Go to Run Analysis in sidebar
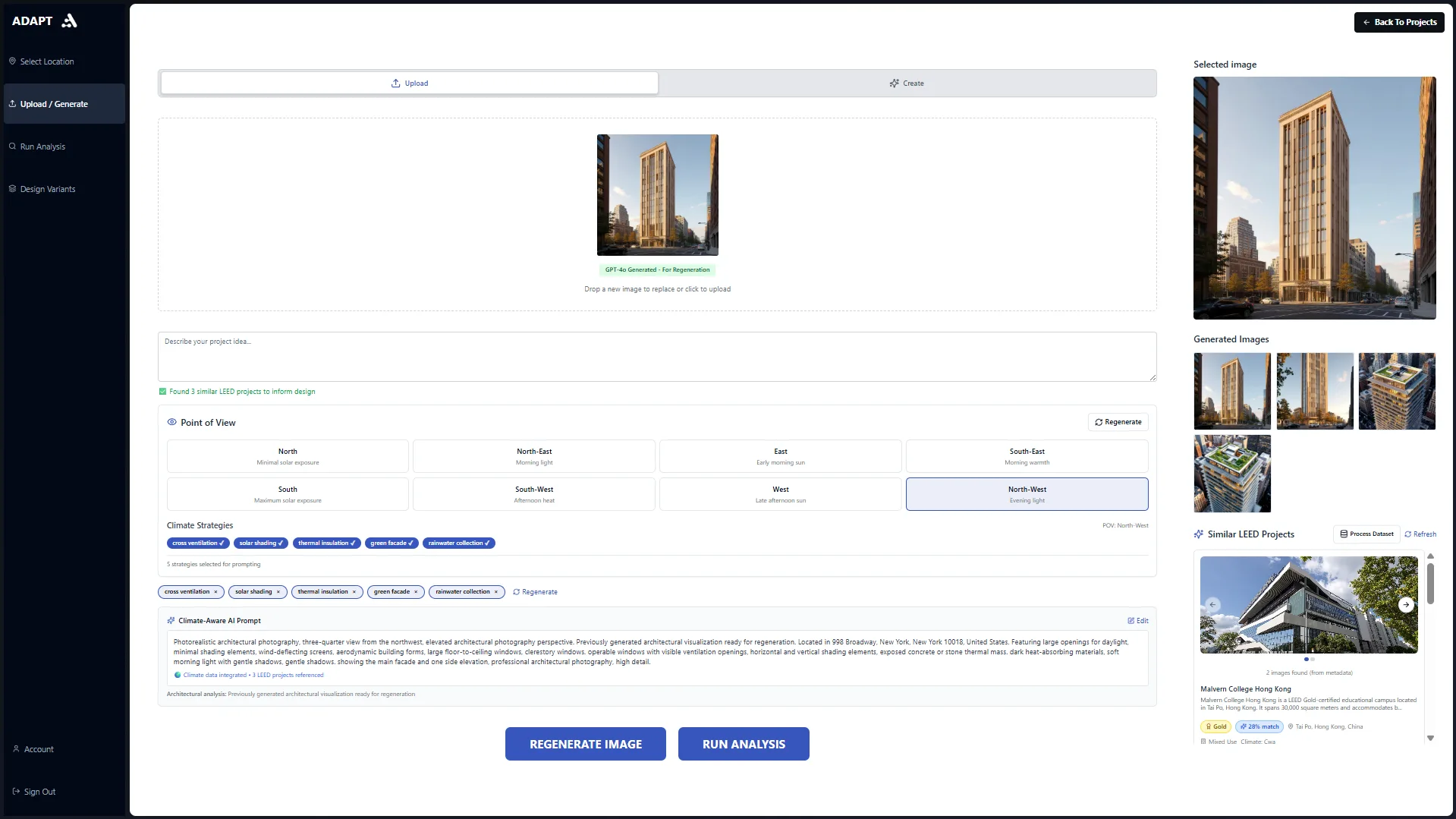The width and height of the screenshot is (1456, 819). [64, 146]
